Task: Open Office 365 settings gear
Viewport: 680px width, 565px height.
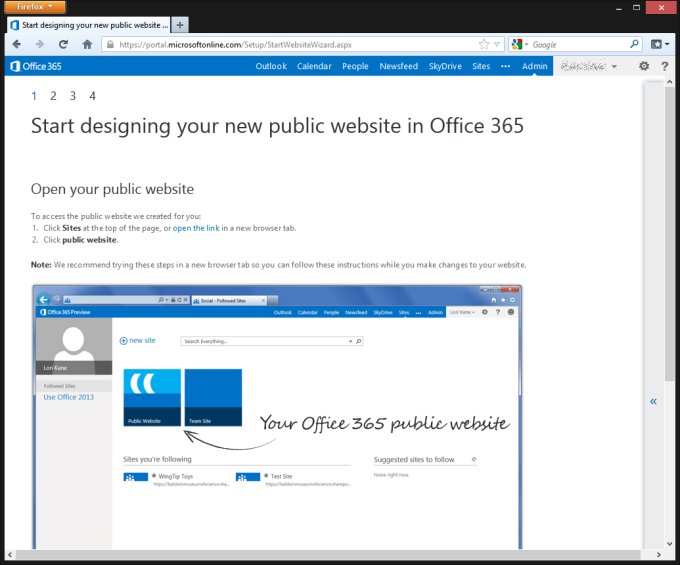Action: tap(644, 66)
